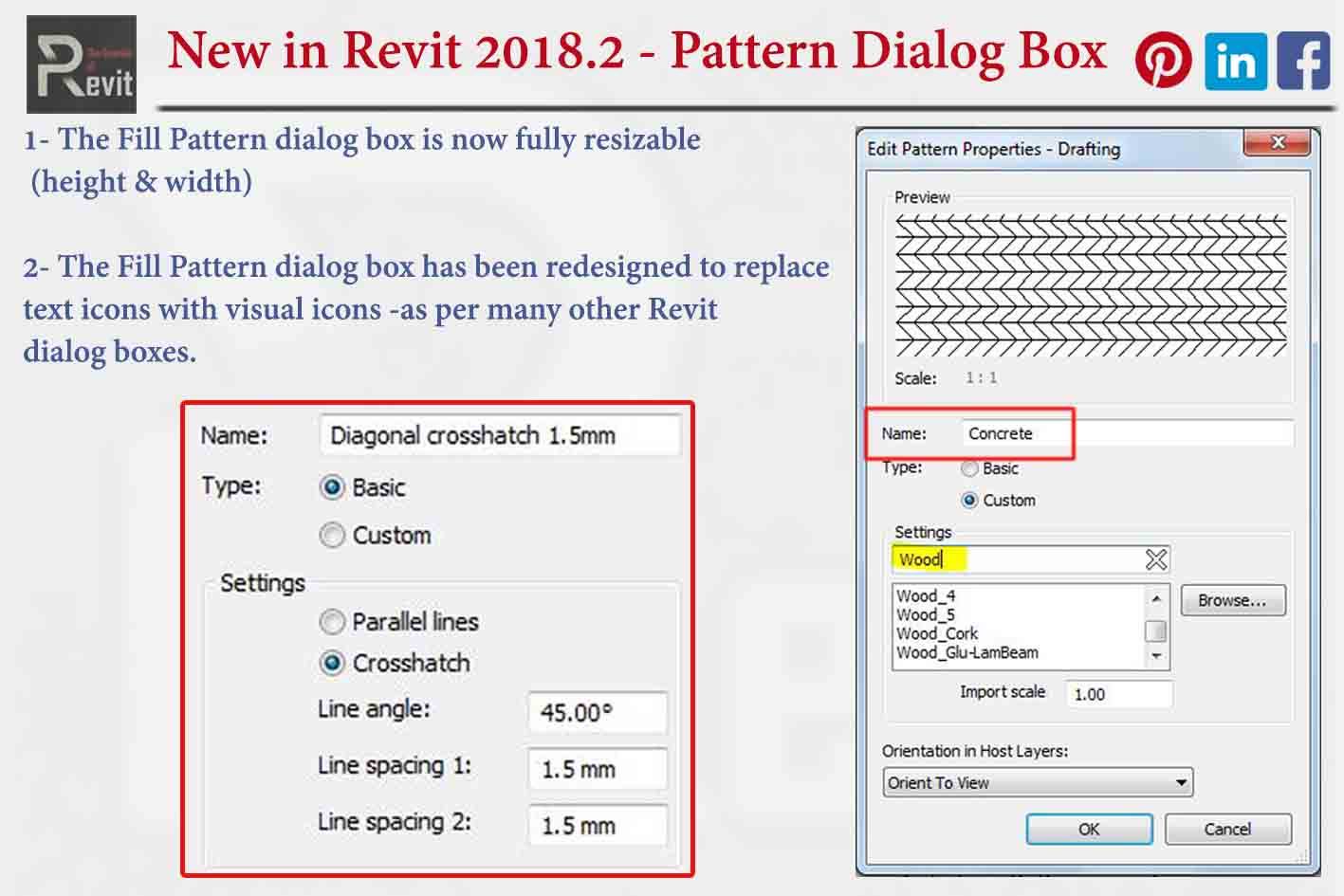1344x896 pixels.
Task: Click the Concrete name field
Action: click(1127, 433)
